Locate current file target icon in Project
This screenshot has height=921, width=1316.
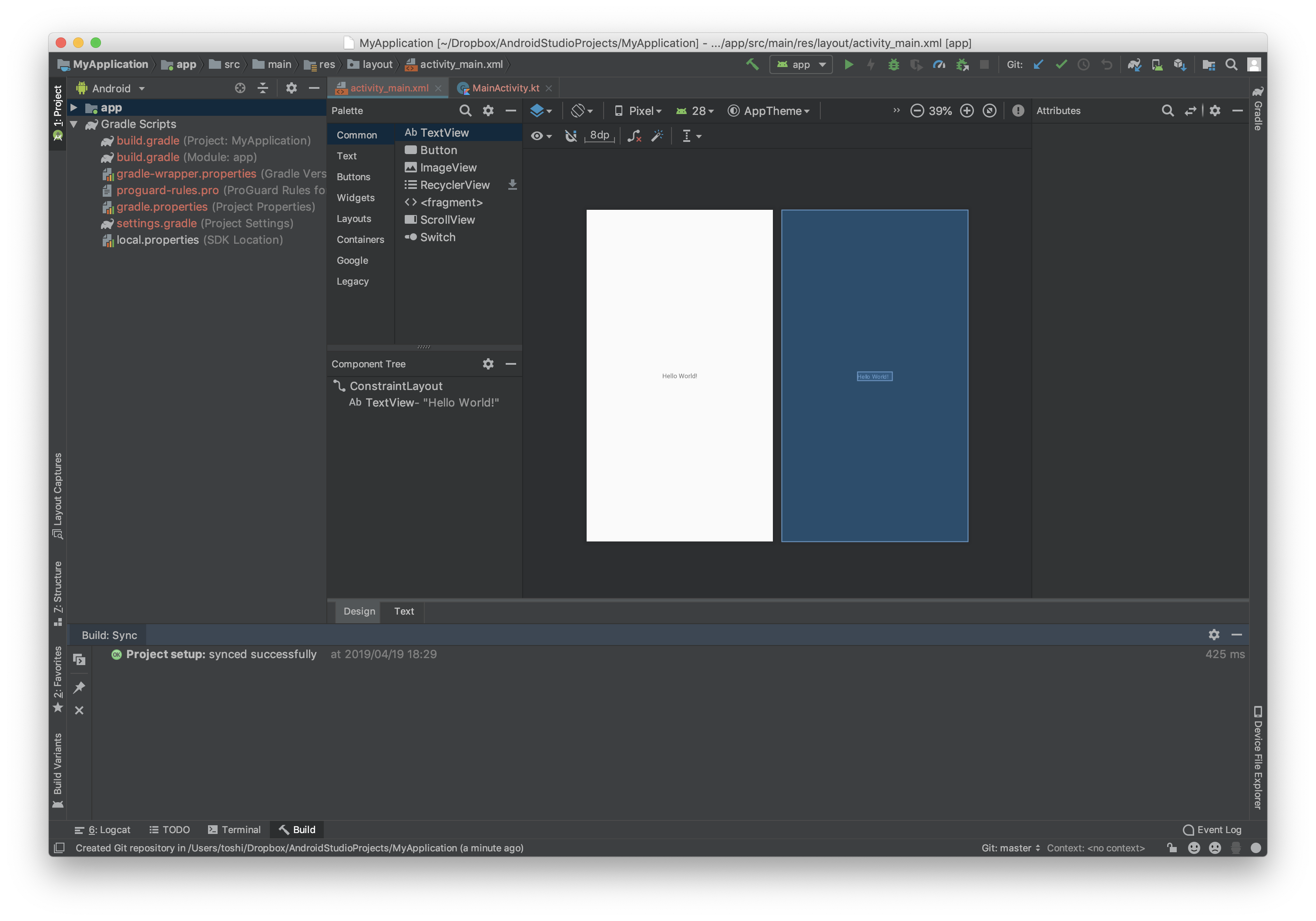(240, 87)
